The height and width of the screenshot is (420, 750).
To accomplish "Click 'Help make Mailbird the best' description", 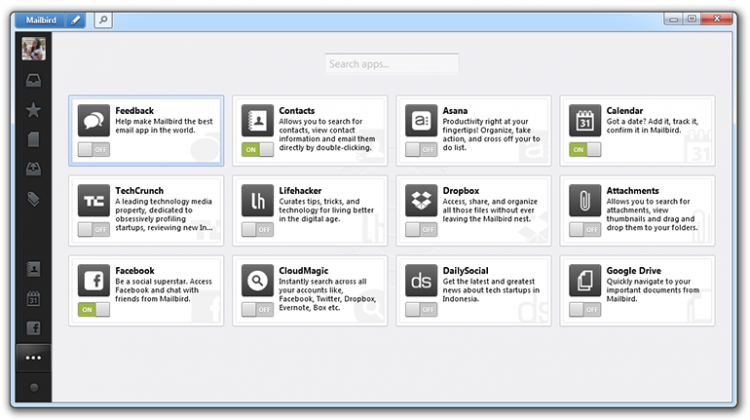I will coord(164,126).
